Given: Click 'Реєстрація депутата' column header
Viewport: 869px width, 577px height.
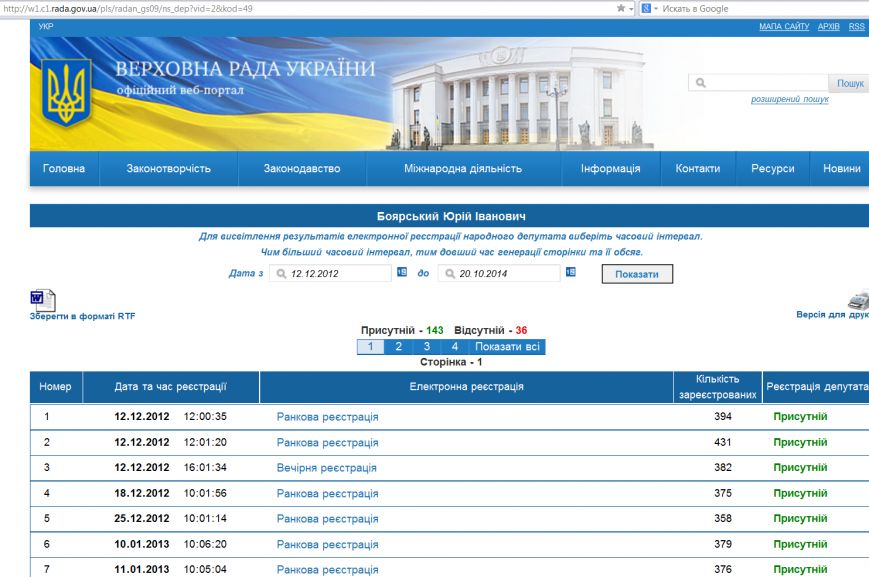Looking at the screenshot, I should click(x=816, y=387).
